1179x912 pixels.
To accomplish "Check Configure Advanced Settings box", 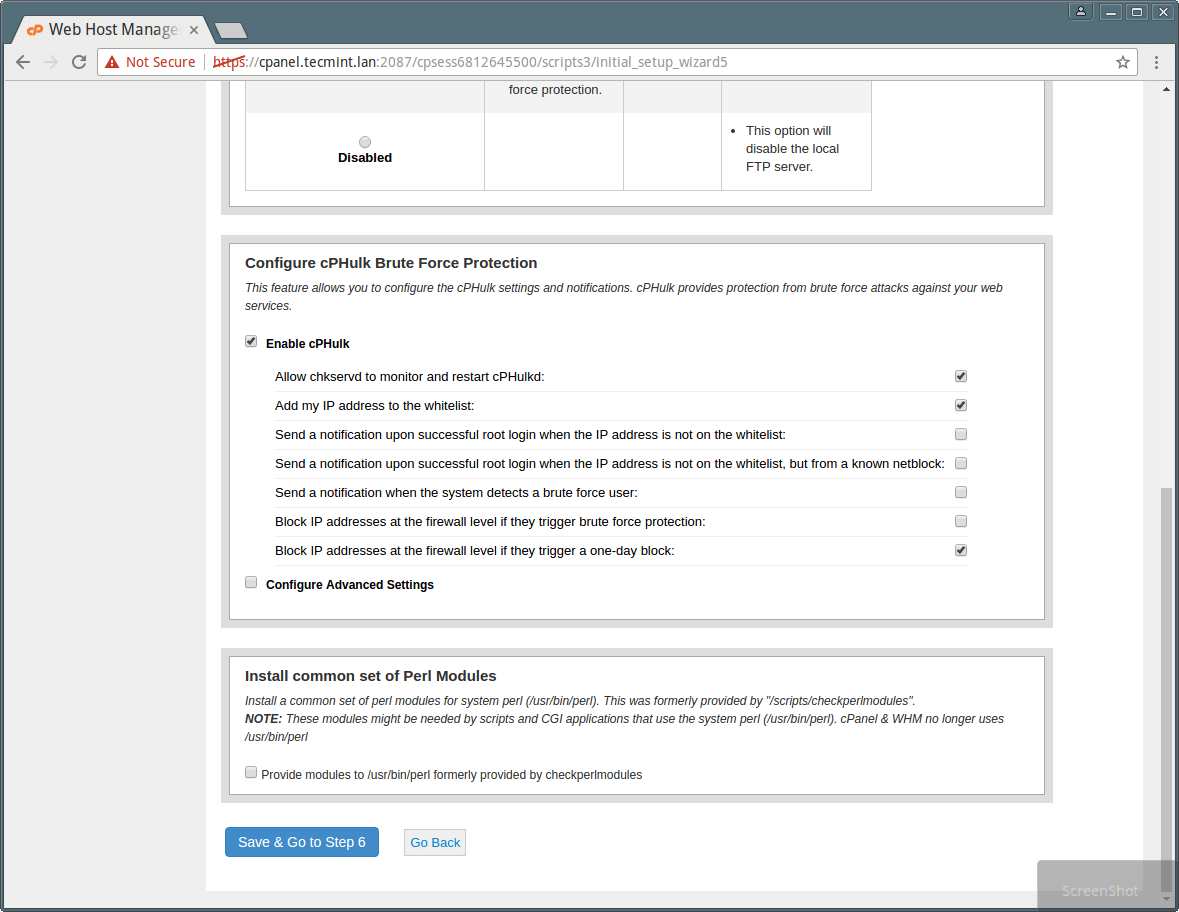I will point(251,582).
